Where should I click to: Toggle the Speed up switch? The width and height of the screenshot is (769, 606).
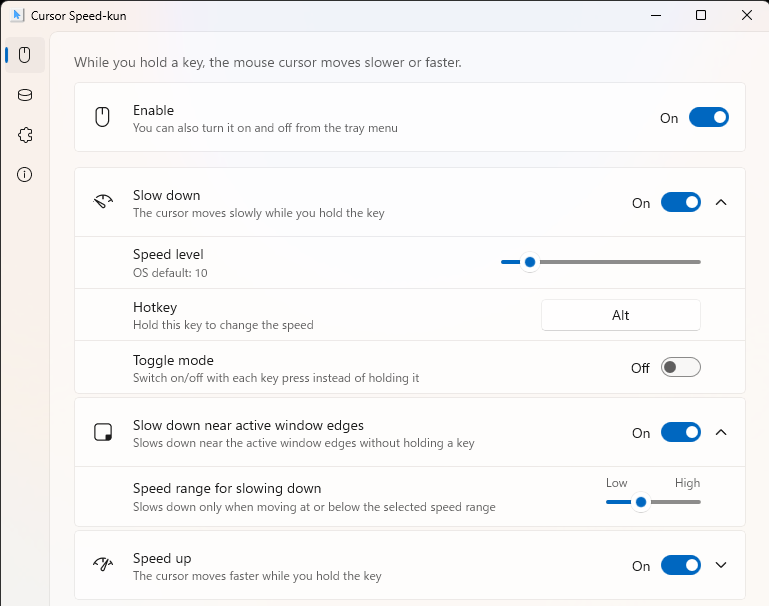(x=681, y=565)
